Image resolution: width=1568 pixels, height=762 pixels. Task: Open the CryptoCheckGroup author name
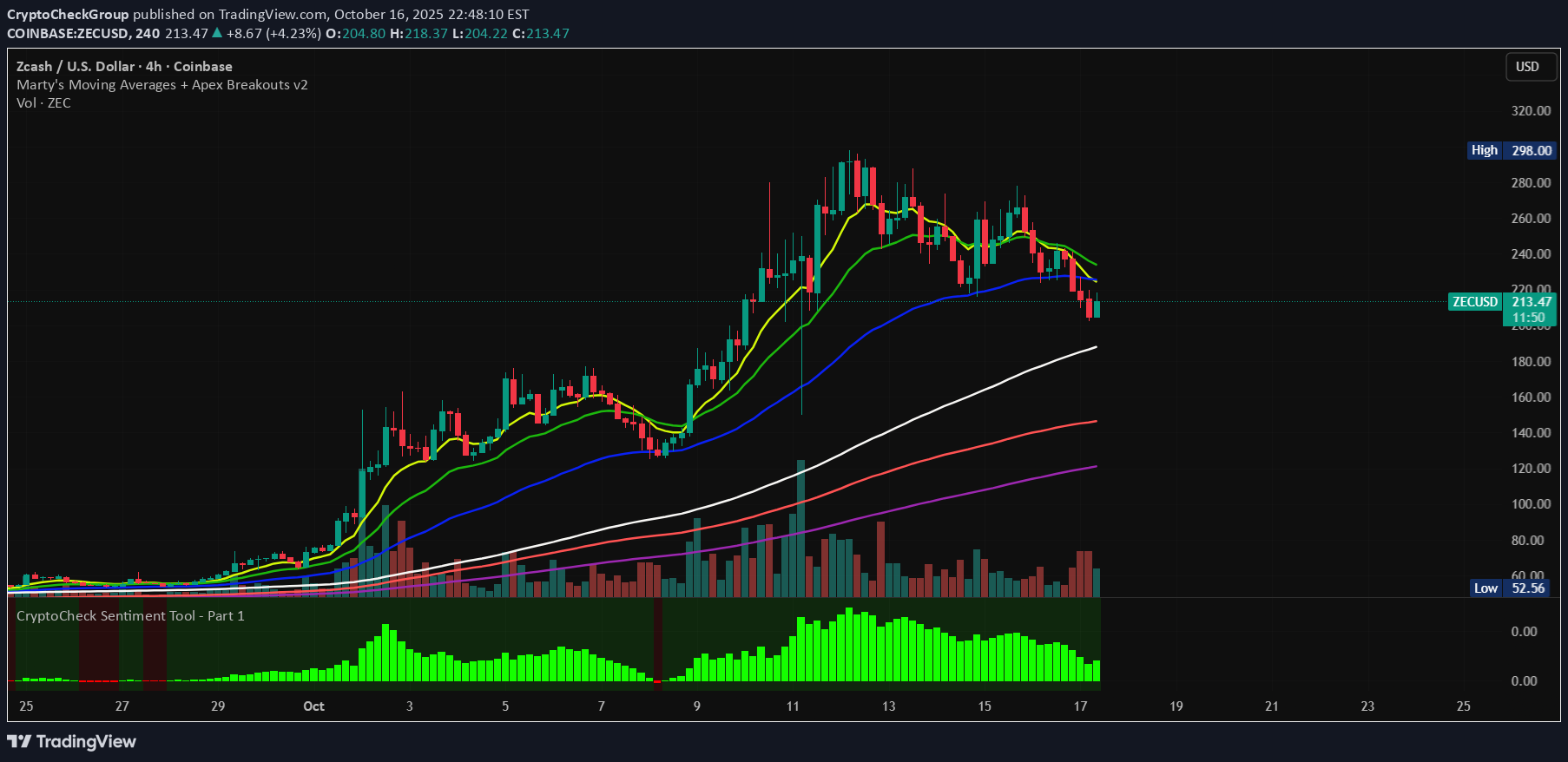click(x=68, y=15)
